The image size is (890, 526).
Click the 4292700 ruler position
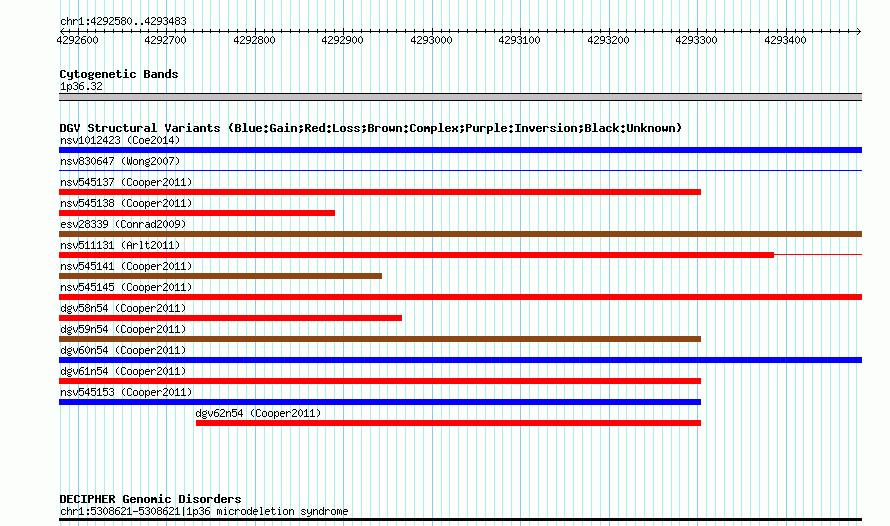coord(165,40)
